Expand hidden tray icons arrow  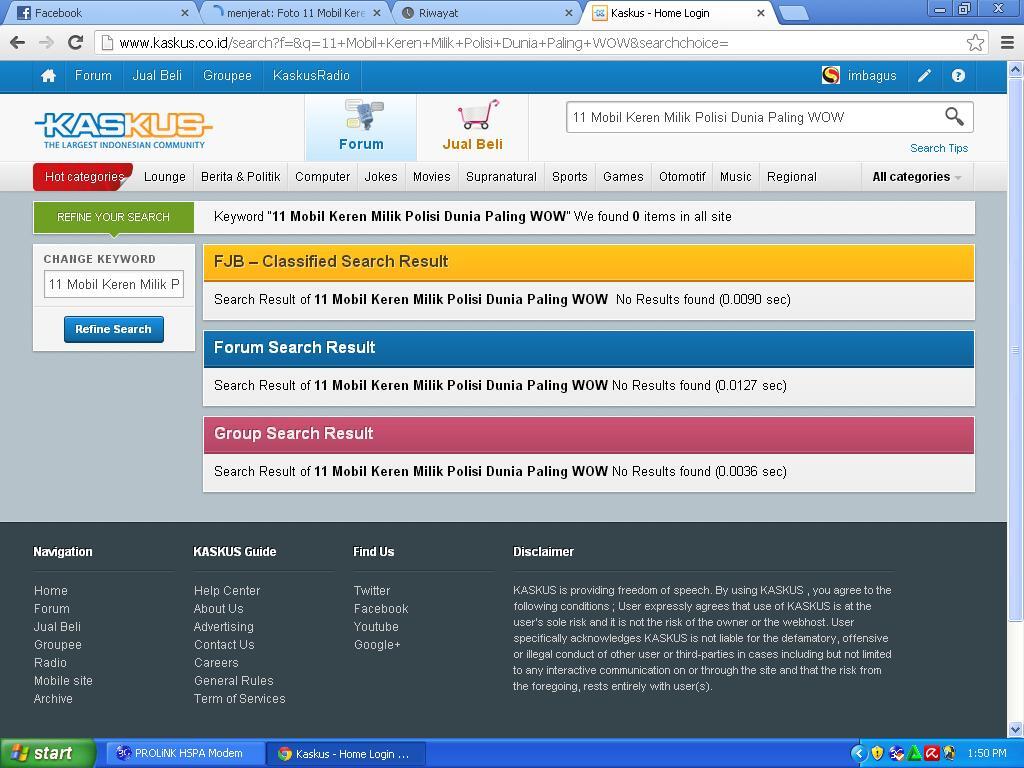click(859, 754)
